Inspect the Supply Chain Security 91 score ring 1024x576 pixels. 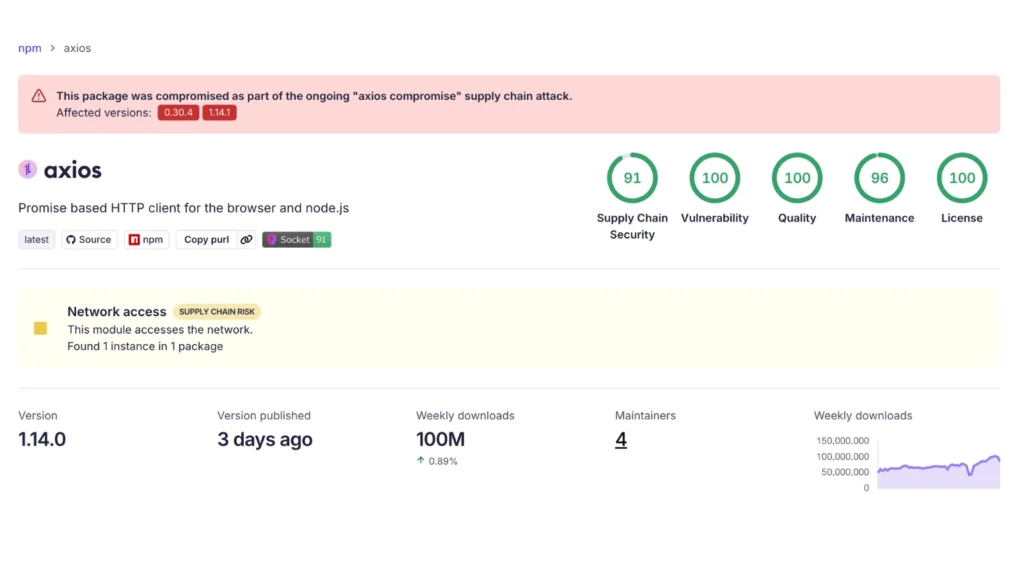click(632, 177)
